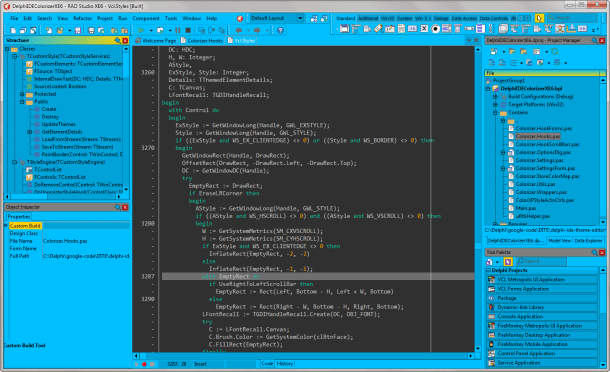Expand the GetElementDetails node
The image size is (610, 372).
tap(30, 132)
